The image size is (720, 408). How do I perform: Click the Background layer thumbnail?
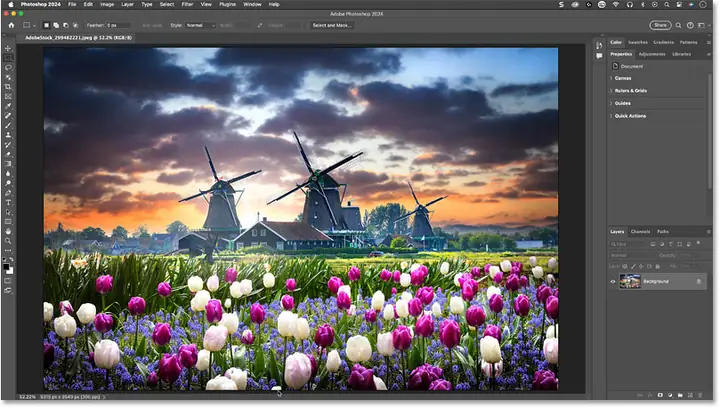click(x=630, y=281)
